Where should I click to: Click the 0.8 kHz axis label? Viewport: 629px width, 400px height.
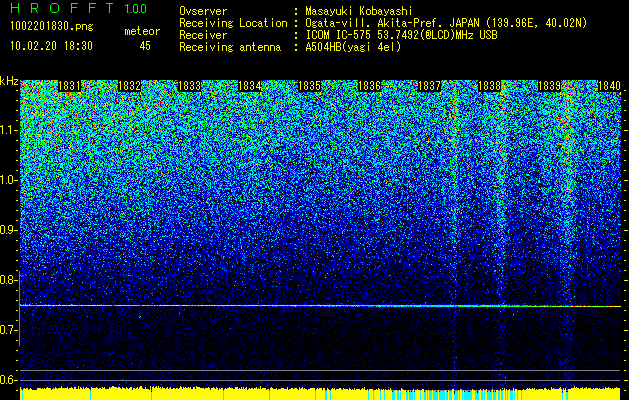9,280
